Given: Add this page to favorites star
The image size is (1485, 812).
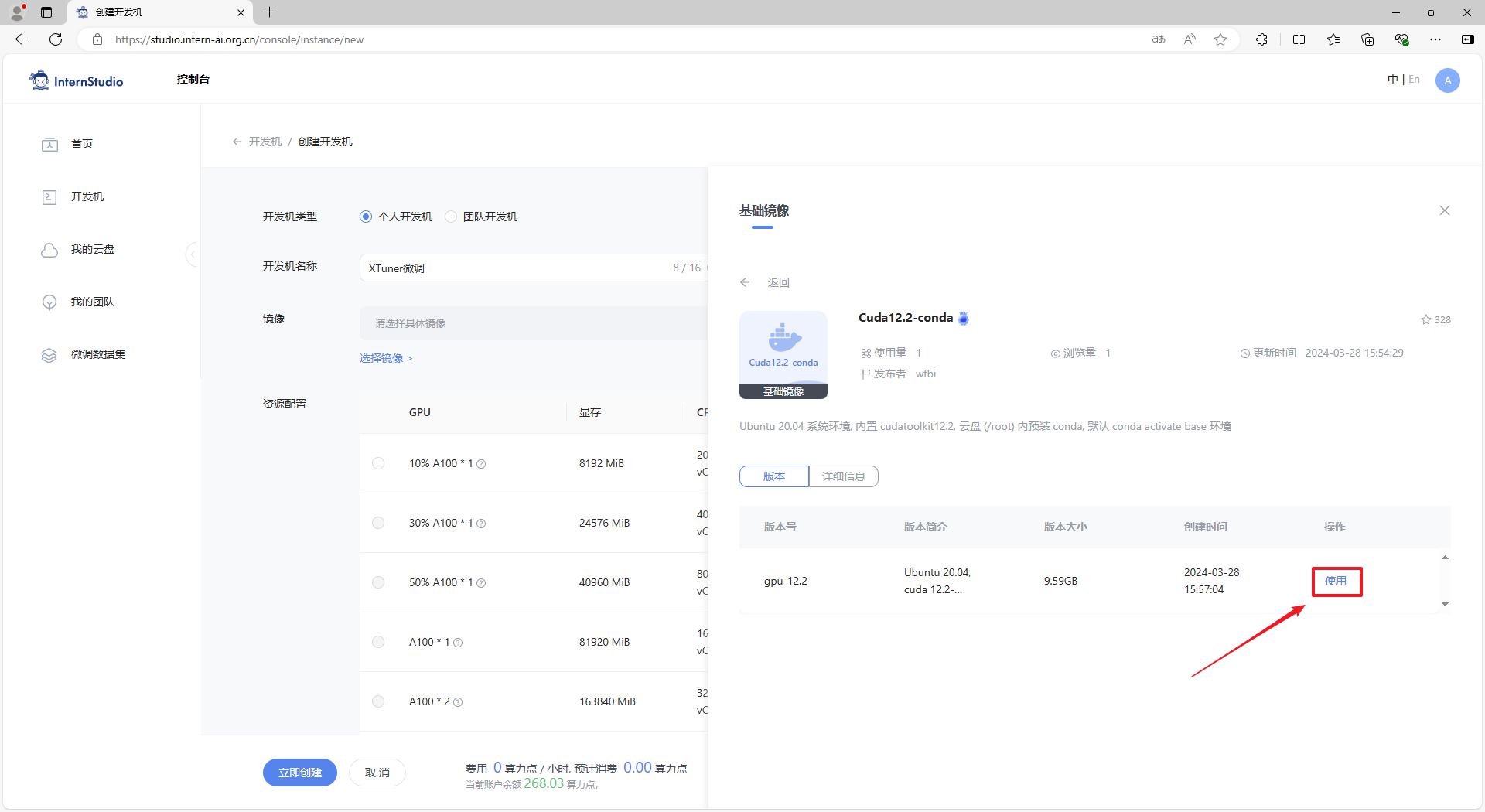Looking at the screenshot, I should click(x=1220, y=39).
